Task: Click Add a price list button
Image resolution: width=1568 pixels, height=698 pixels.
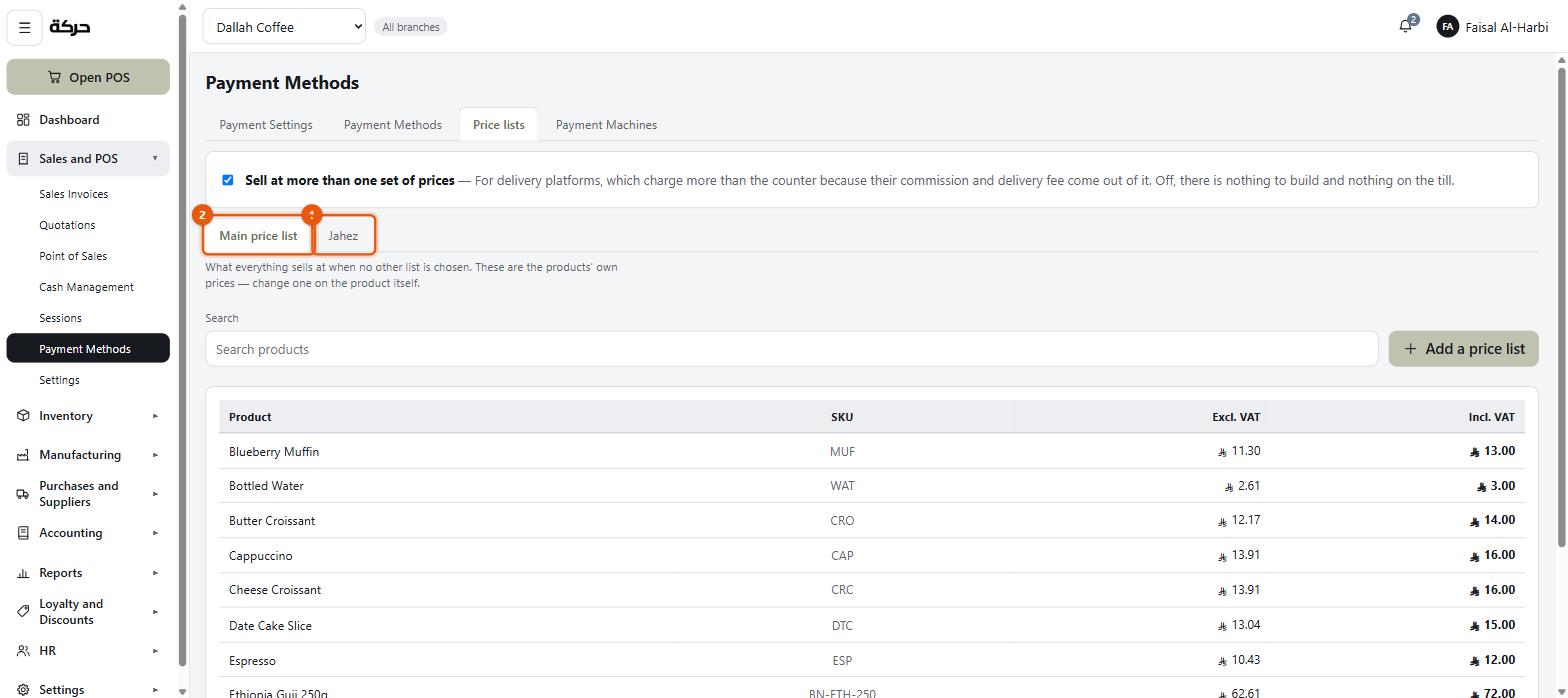Action: coord(1464,349)
